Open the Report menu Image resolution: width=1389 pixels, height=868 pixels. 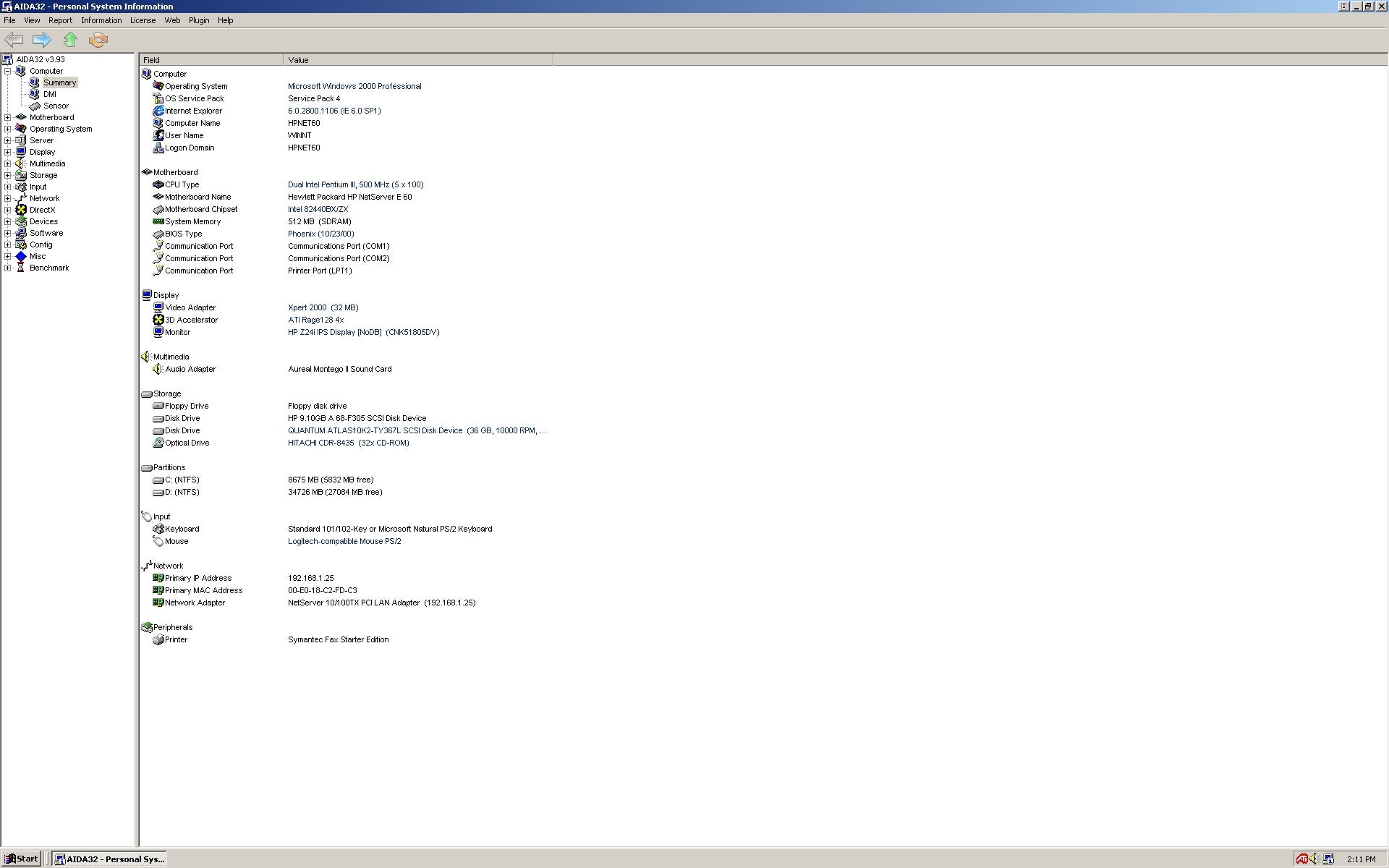pyautogui.click(x=60, y=20)
